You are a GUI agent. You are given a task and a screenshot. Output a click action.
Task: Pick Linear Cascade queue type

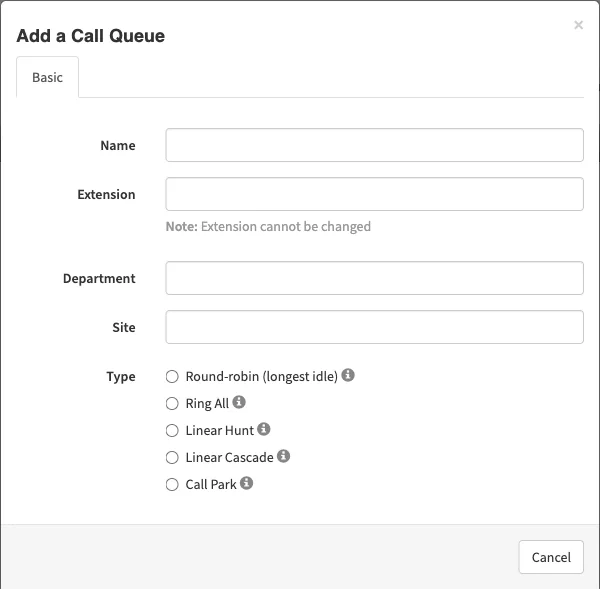(x=172, y=458)
